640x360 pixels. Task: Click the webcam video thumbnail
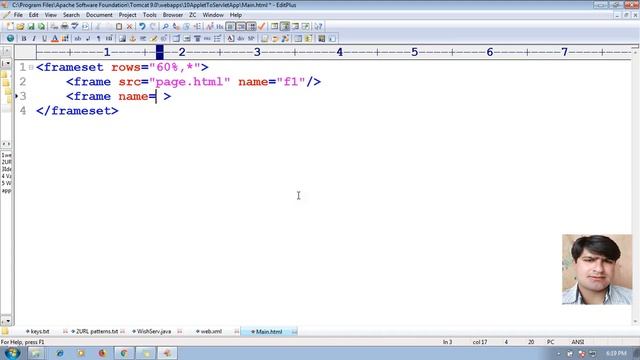click(597, 269)
